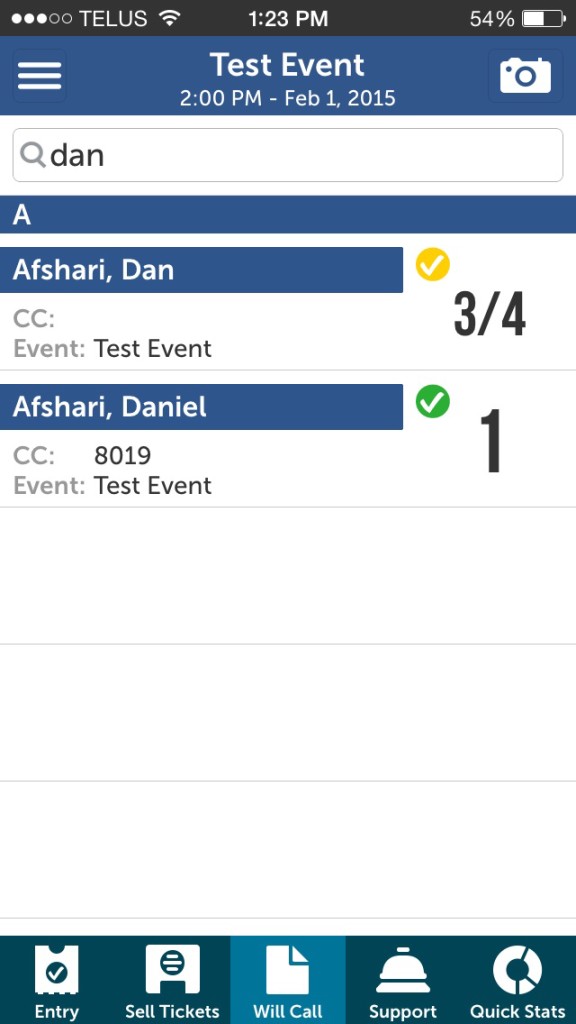View Quick Stats chart tab

pos(518,982)
